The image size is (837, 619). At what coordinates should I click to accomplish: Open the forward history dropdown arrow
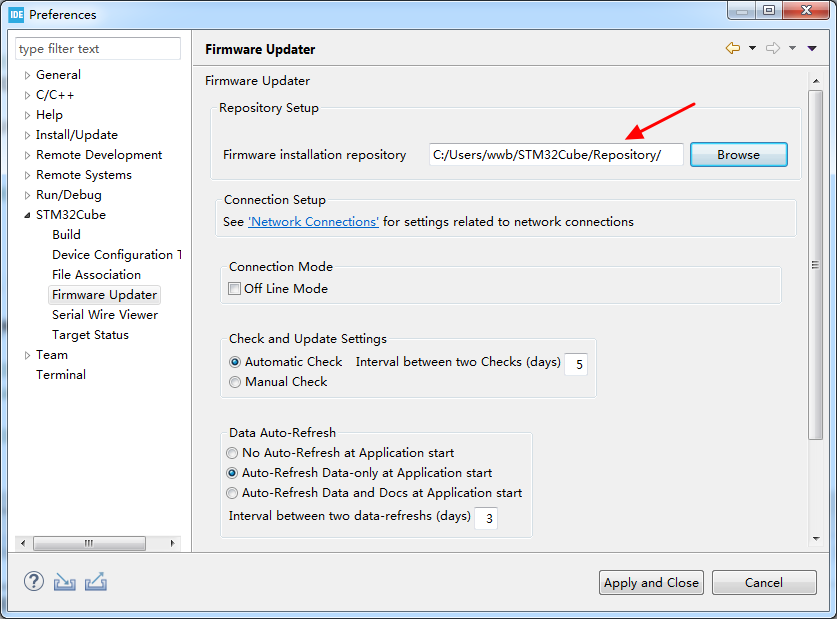point(792,48)
